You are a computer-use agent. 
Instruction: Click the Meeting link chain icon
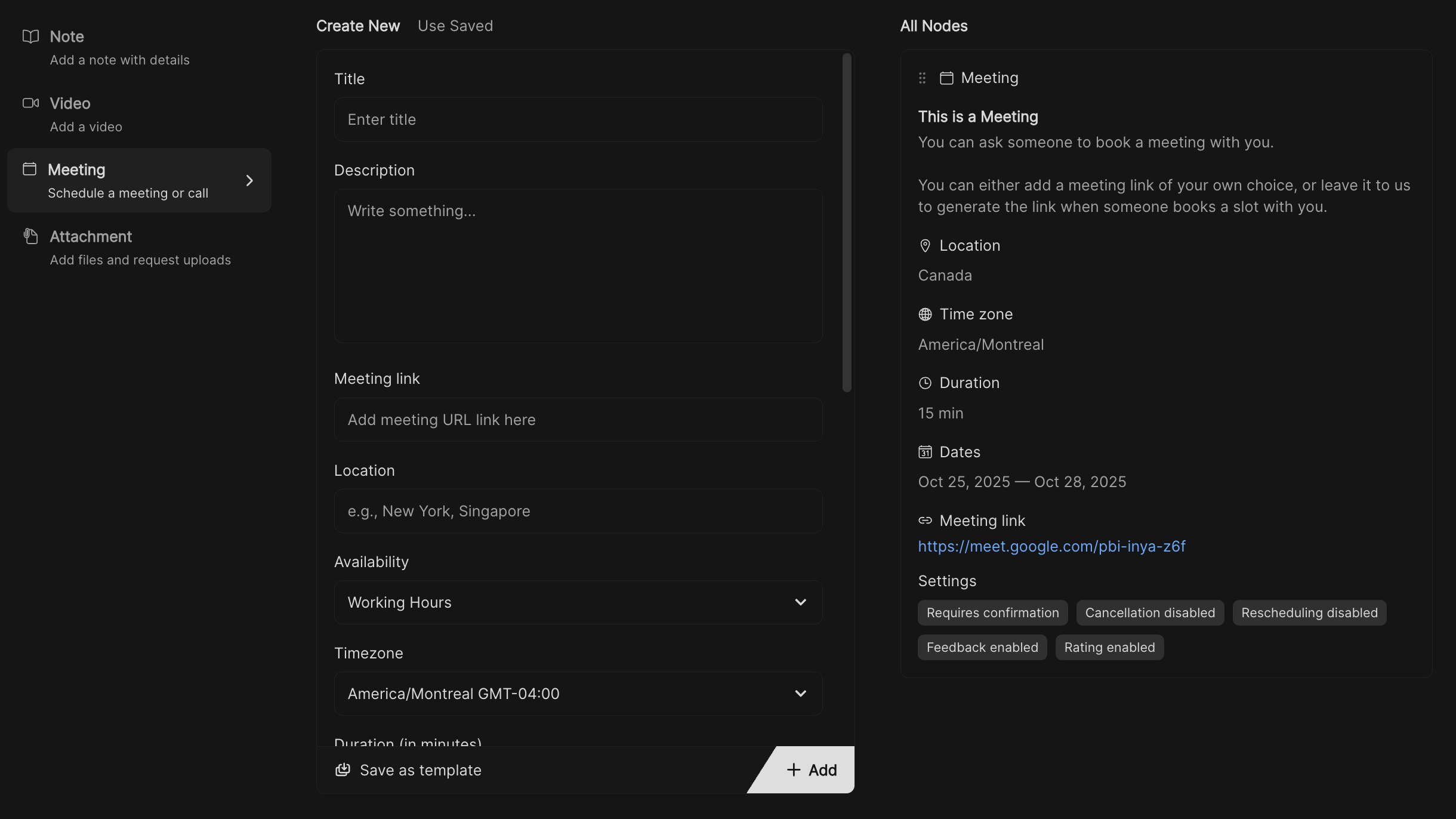(x=925, y=521)
